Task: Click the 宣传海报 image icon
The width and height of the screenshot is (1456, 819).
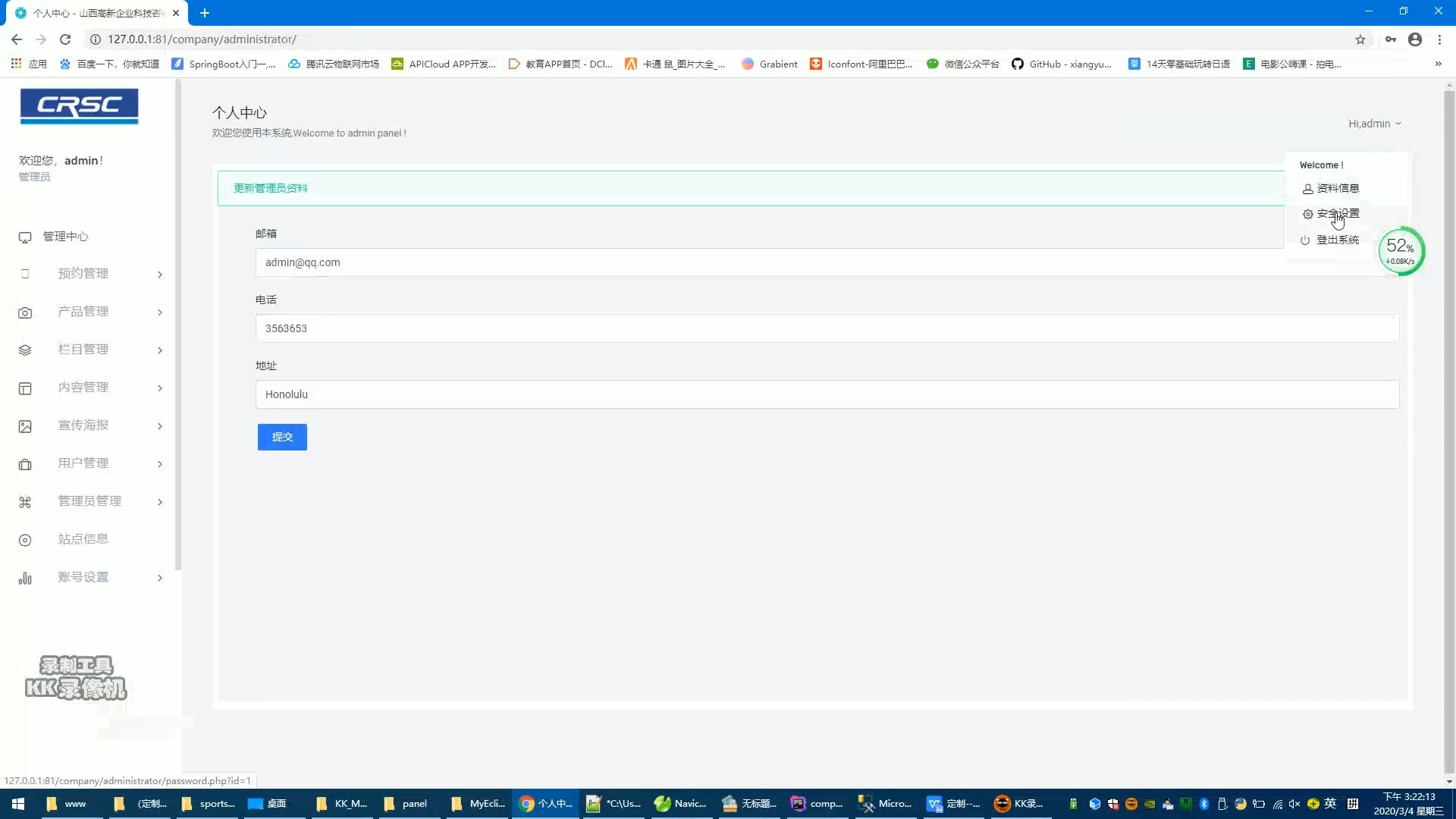Action: coord(25,426)
